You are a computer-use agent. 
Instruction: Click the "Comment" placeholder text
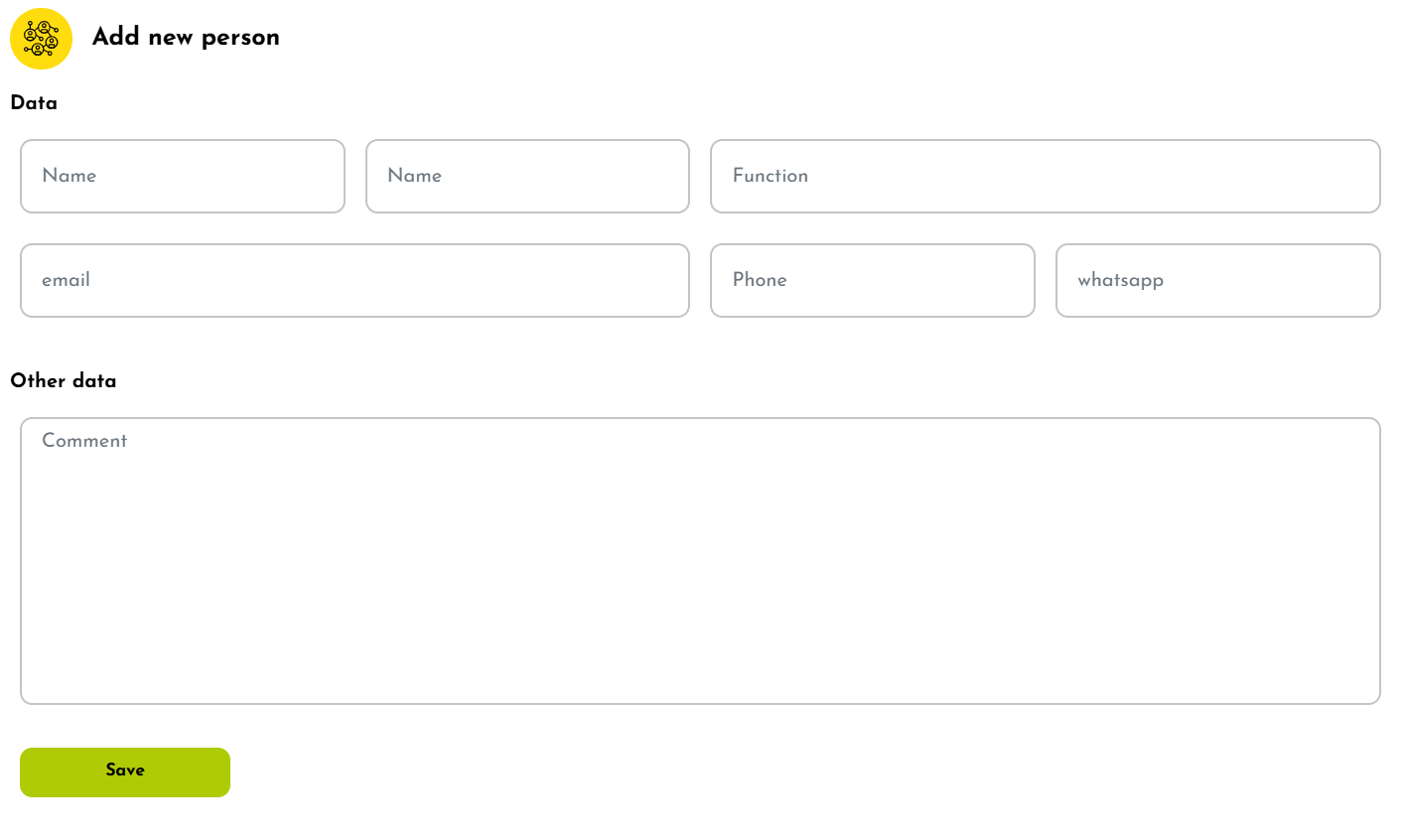[x=84, y=441]
